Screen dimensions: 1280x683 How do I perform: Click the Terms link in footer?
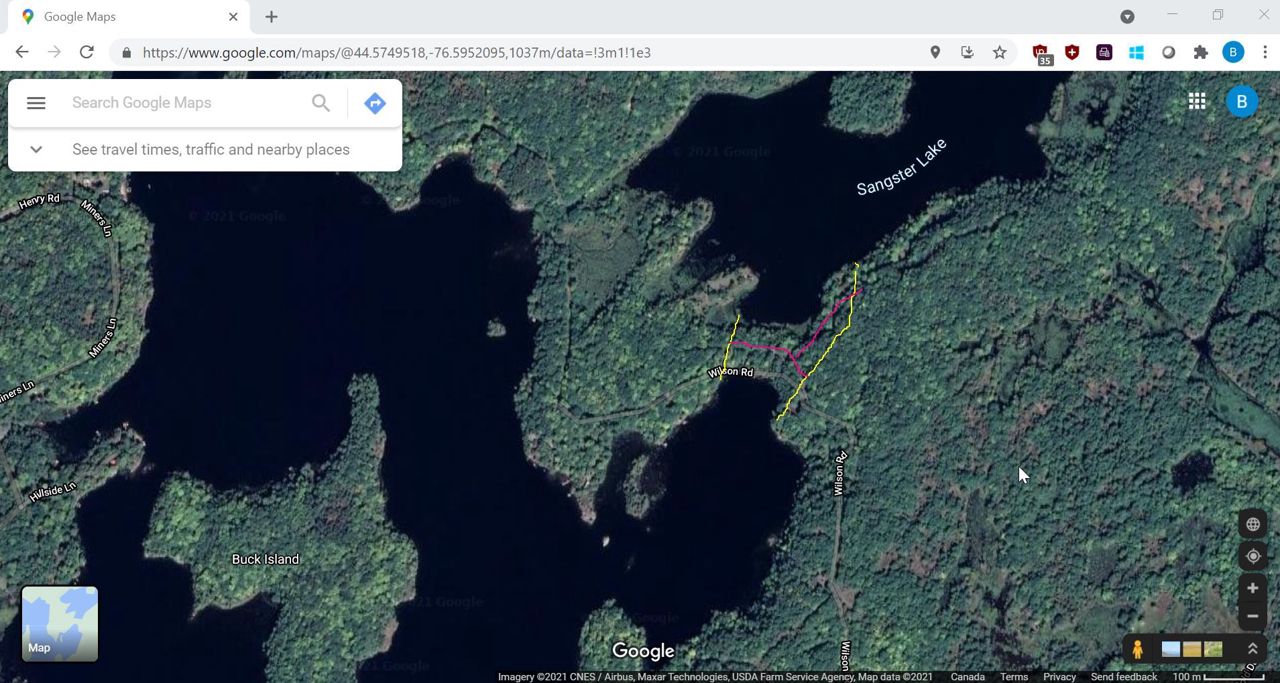tap(1014, 677)
